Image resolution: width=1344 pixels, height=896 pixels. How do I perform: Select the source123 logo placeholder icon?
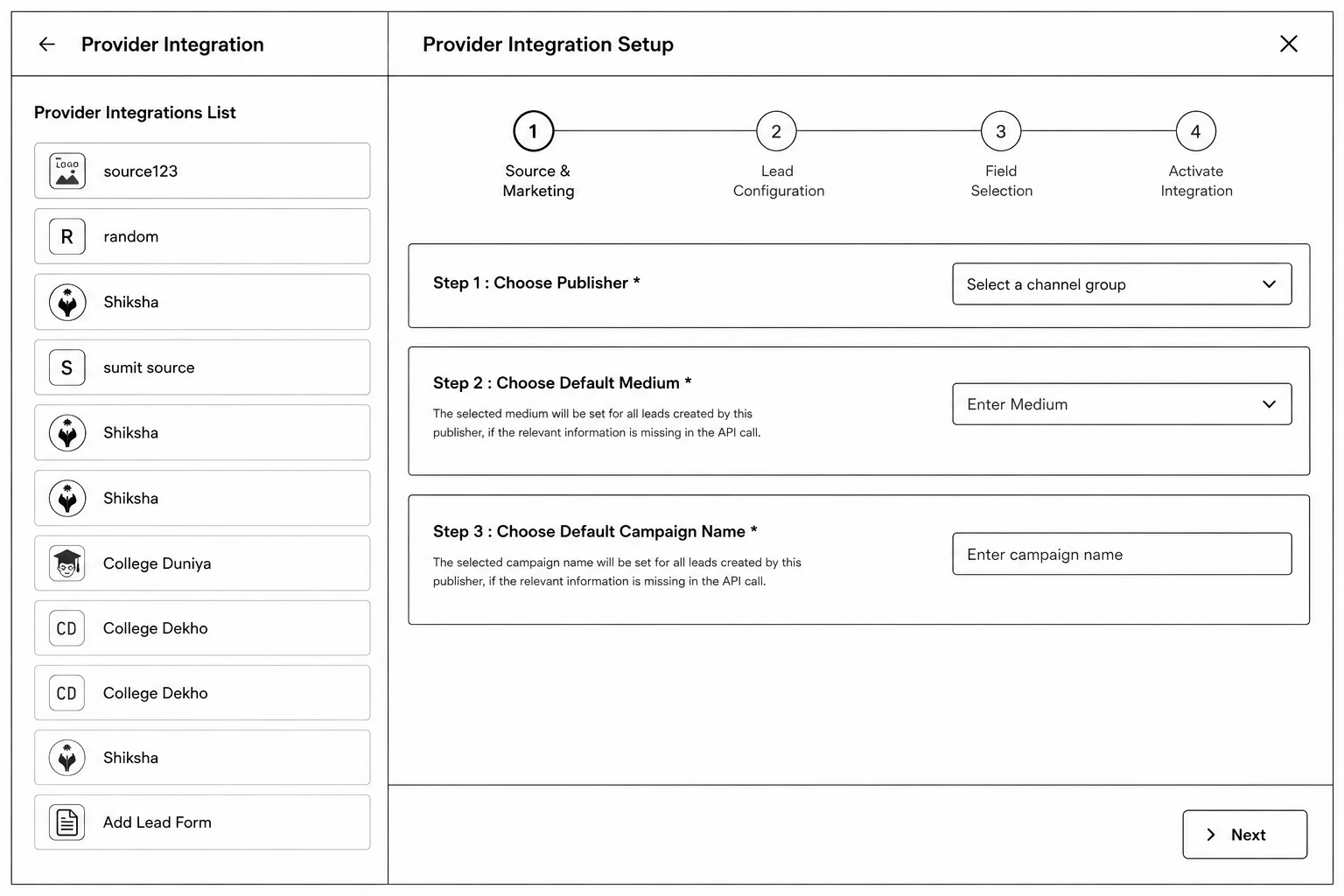[67, 171]
